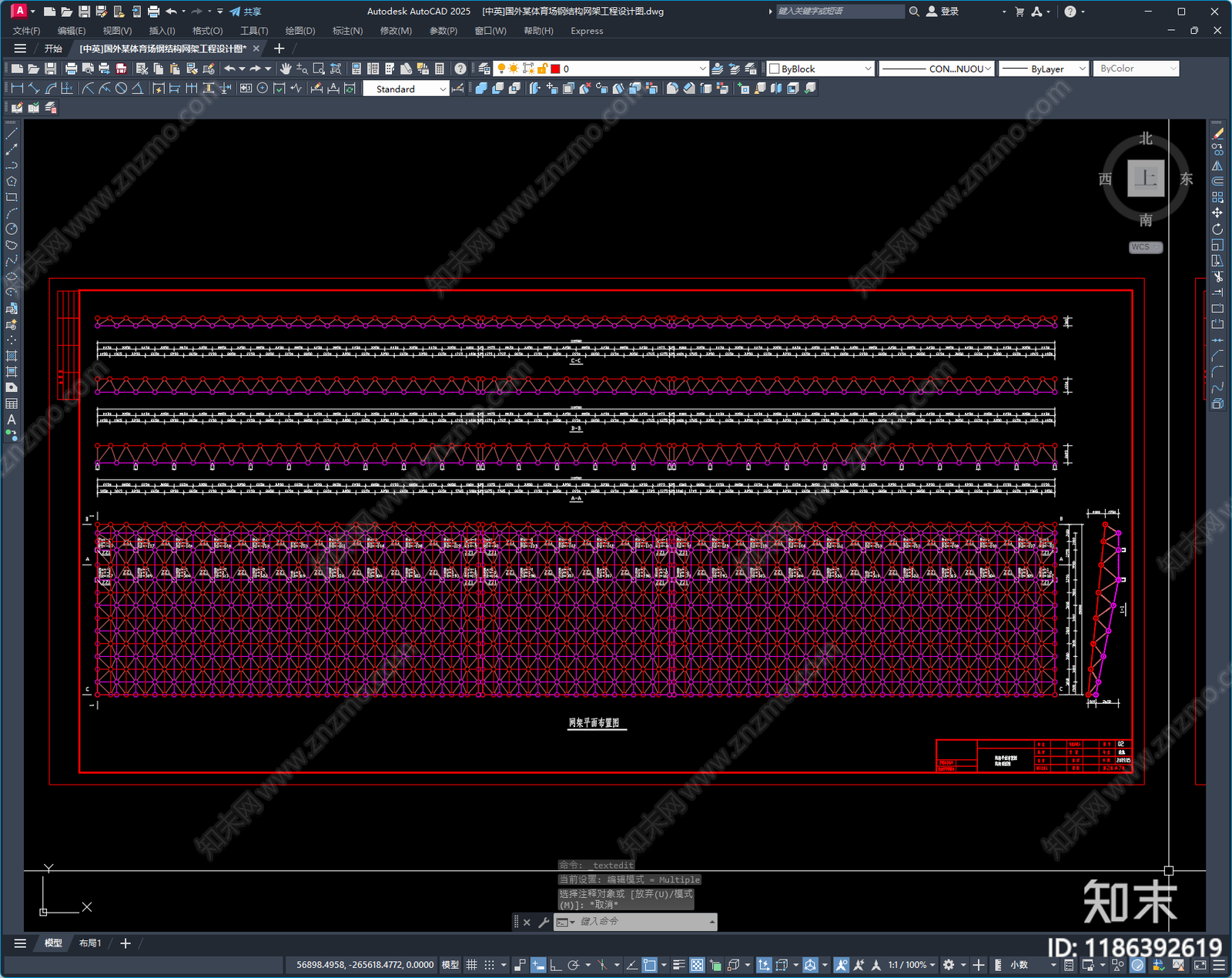Open the Help question mark icon

[x=460, y=69]
